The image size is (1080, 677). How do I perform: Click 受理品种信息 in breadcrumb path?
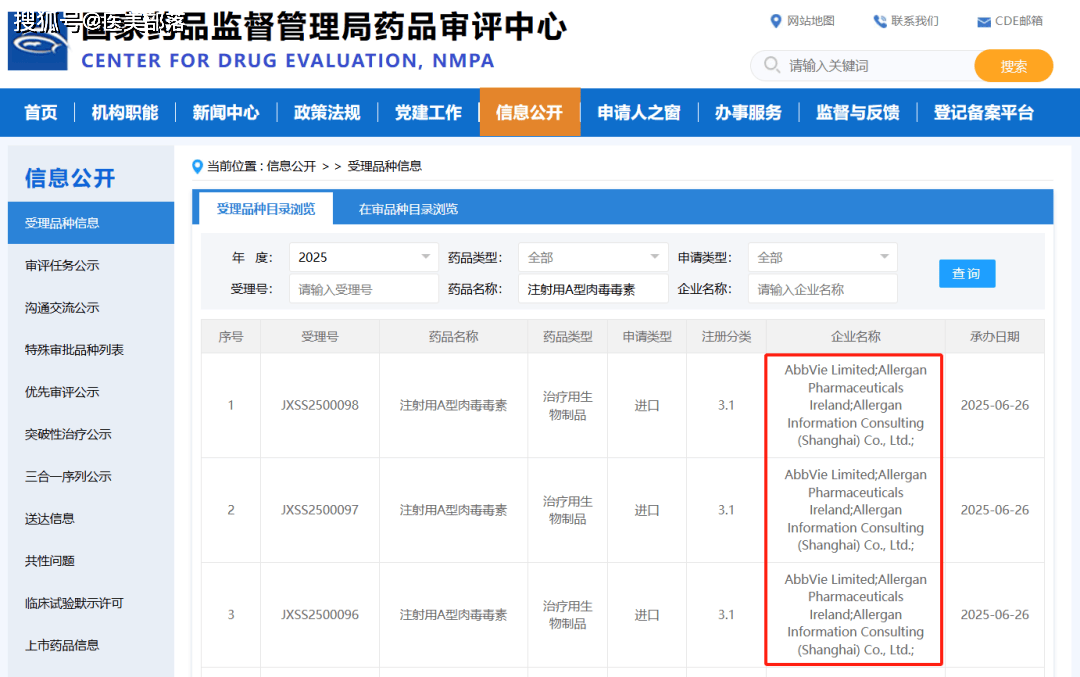coord(384,167)
